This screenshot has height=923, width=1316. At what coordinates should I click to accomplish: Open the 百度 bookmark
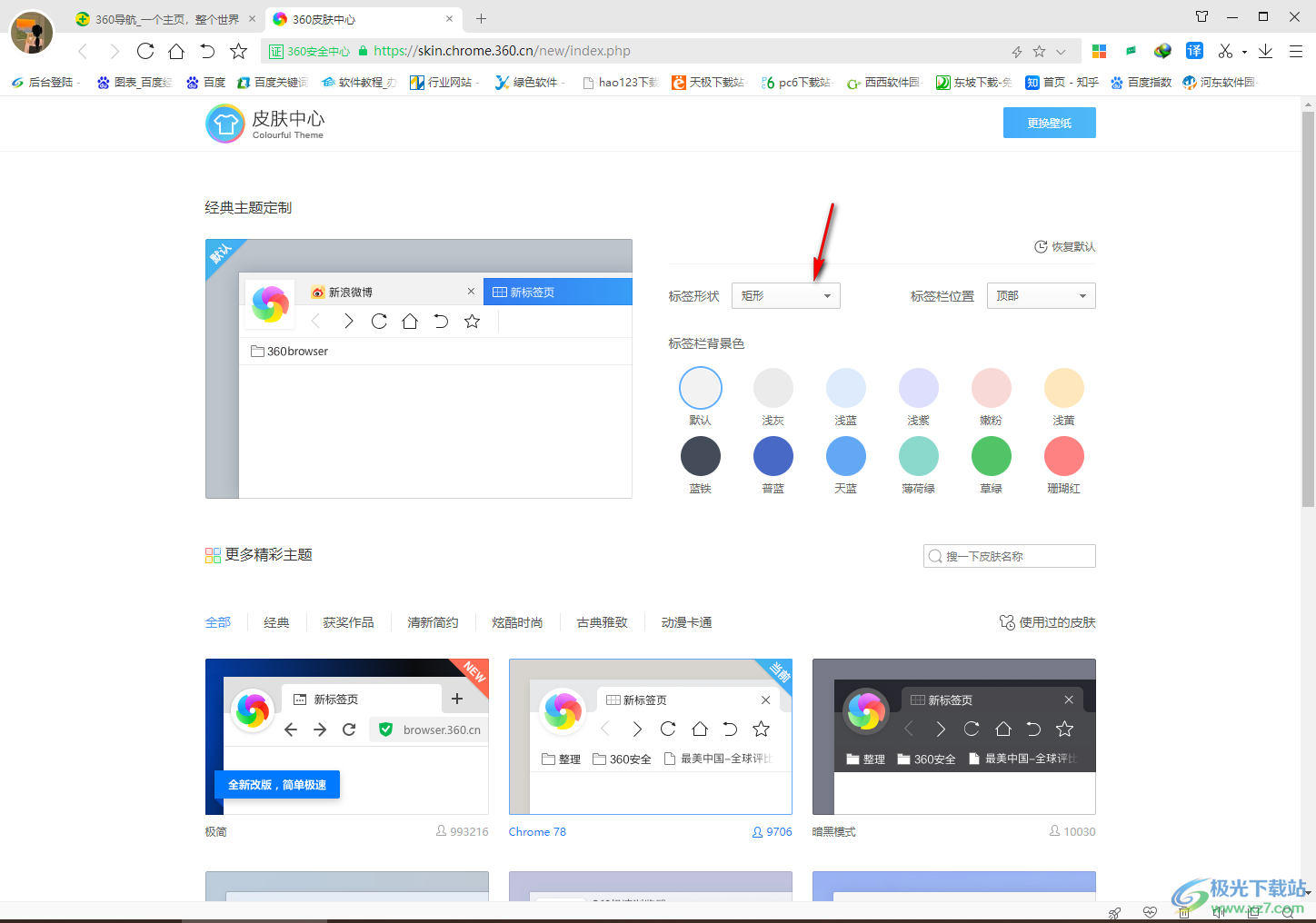(205, 82)
